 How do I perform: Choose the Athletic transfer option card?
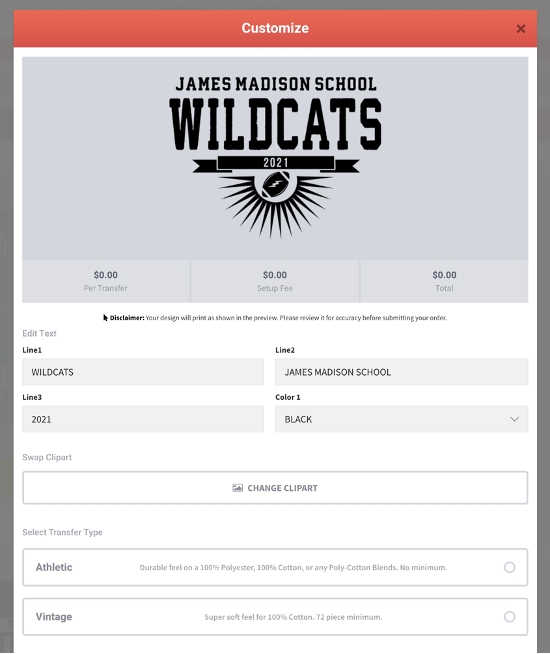pyautogui.click(x=275, y=567)
